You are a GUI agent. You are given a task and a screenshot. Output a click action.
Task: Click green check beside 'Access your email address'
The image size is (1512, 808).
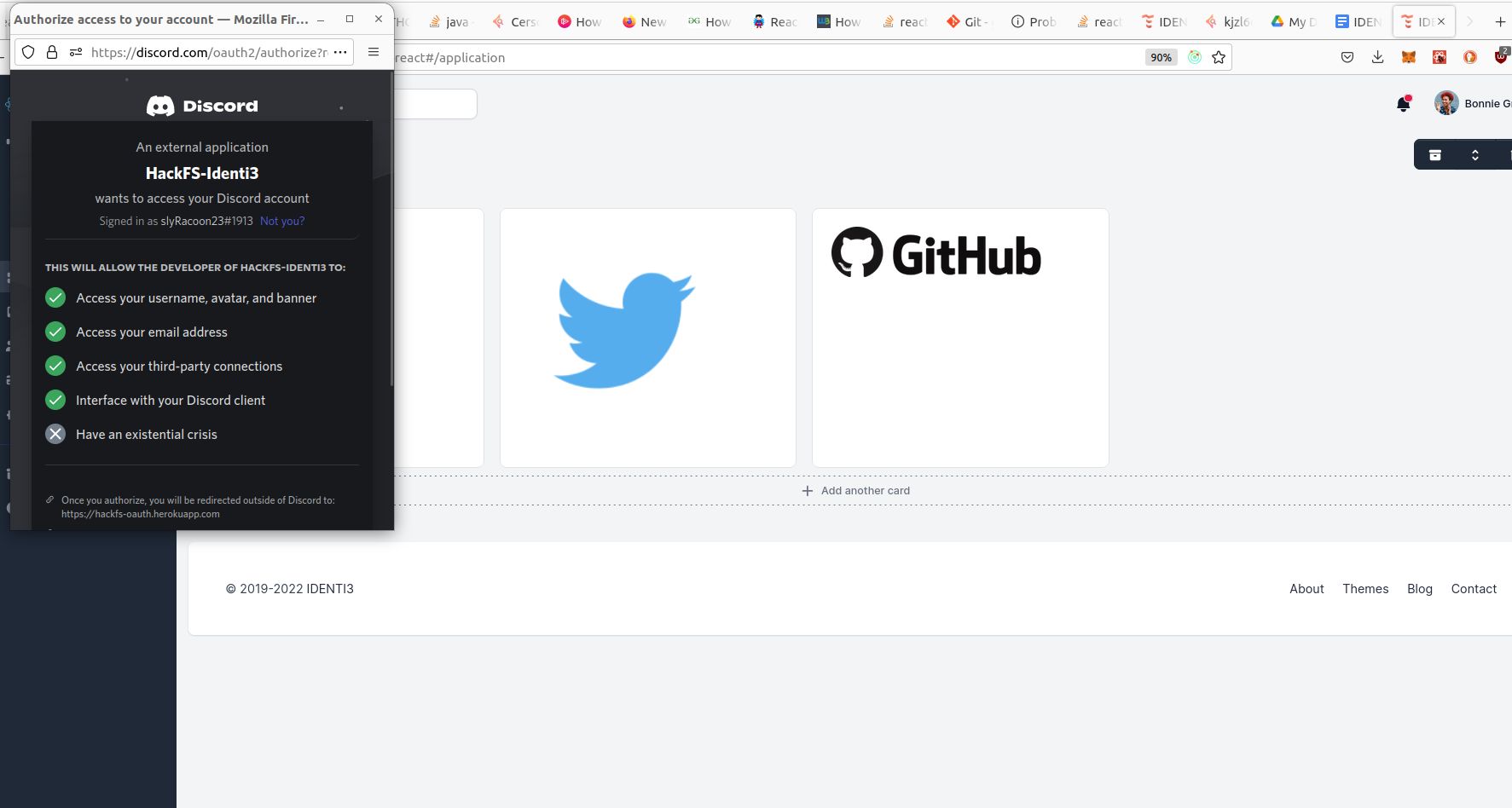click(x=55, y=332)
